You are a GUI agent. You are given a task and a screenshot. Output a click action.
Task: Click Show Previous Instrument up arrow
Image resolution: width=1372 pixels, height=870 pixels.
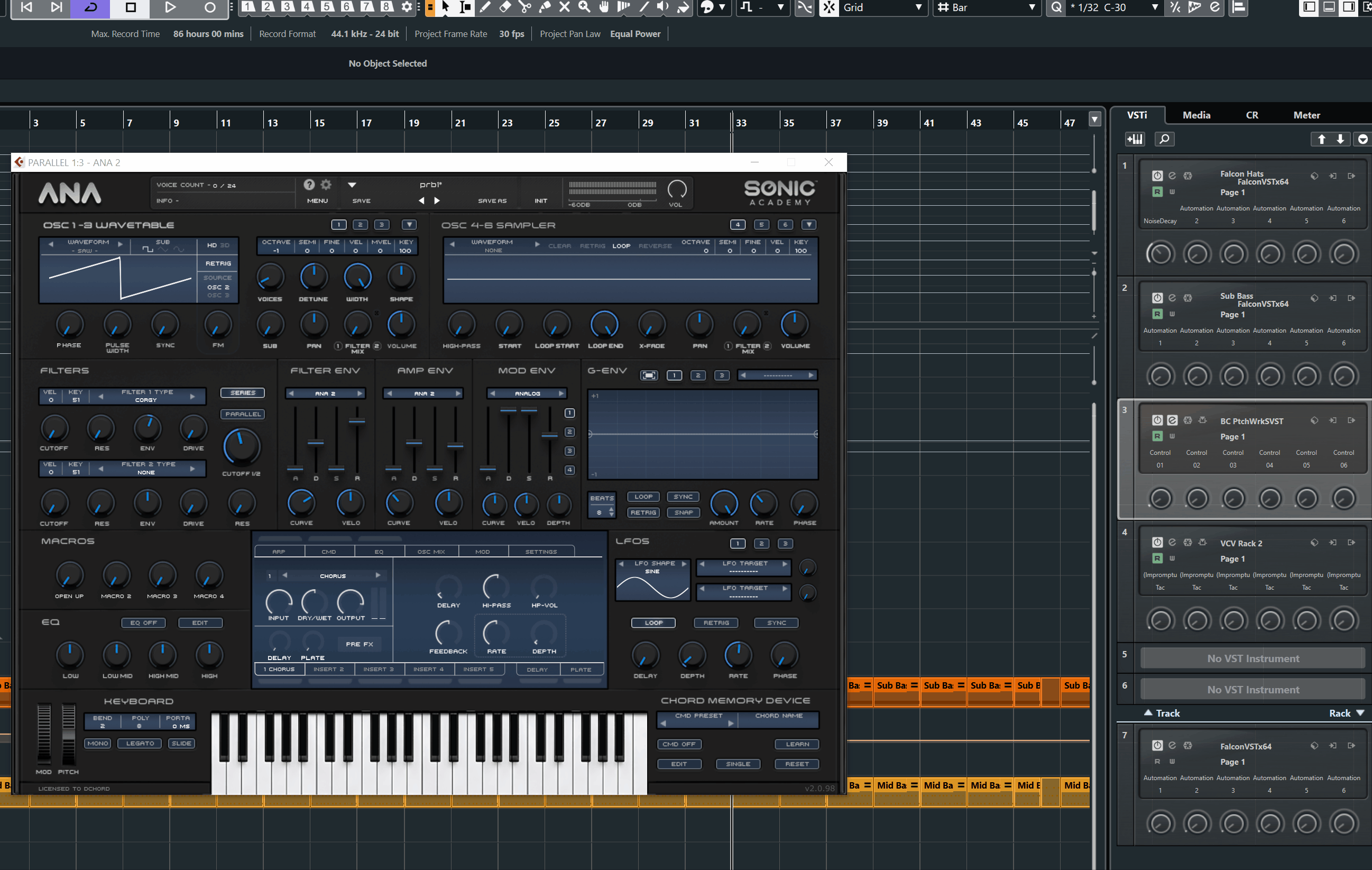(x=1321, y=139)
